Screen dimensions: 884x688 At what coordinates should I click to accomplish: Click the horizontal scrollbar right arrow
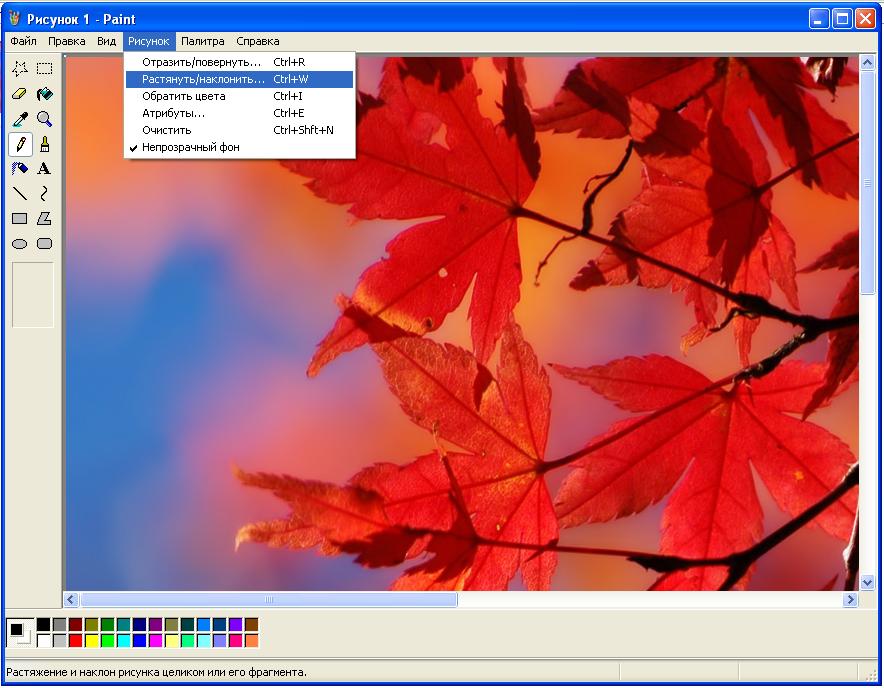tap(850, 600)
